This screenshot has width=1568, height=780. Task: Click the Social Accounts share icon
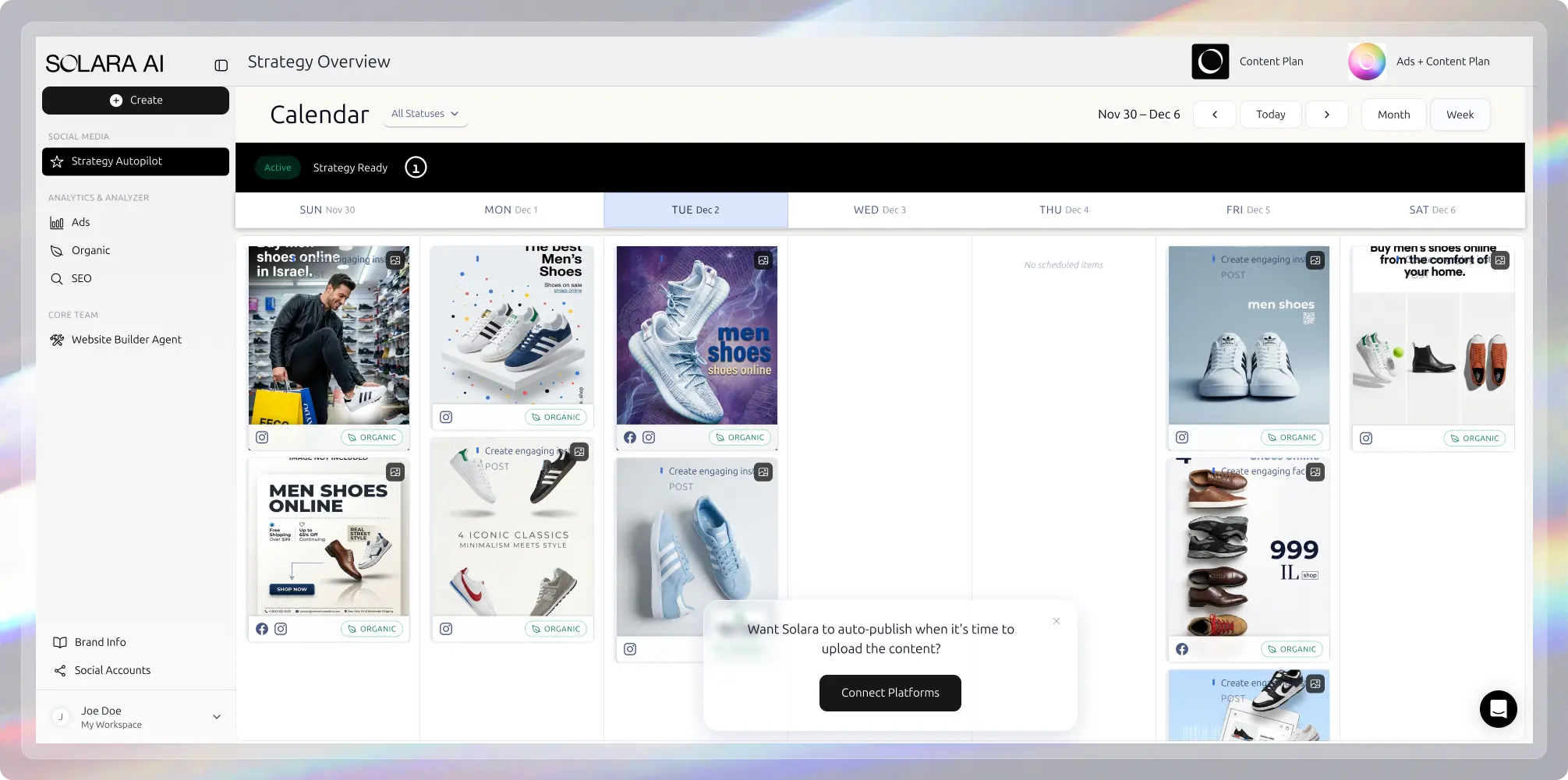click(x=59, y=670)
